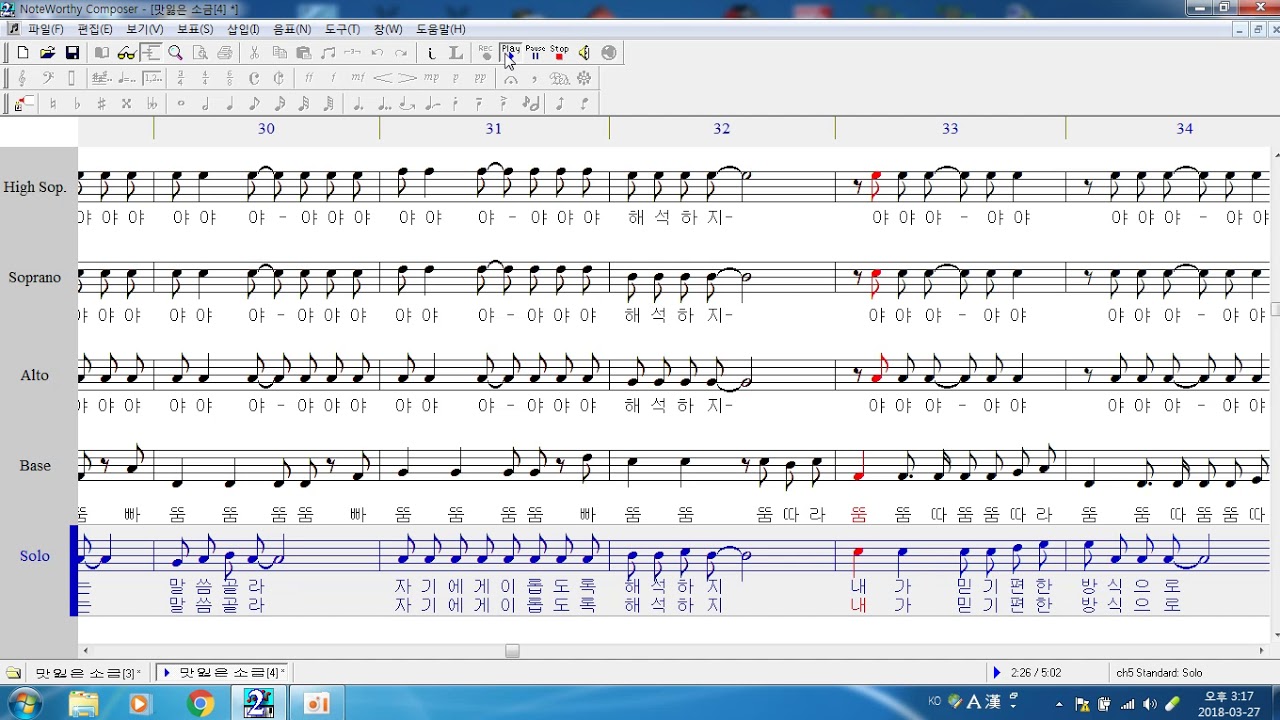The width and height of the screenshot is (1280, 720).
Task: Switch to 맛잃은 소금[4] document tab
Action: (224, 673)
